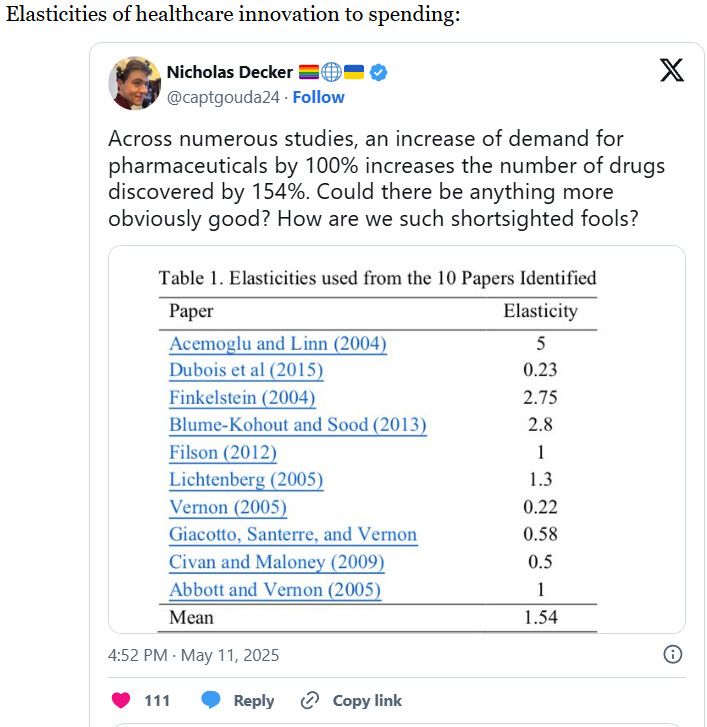
Task: Open the tweet info circle icon
Action: pyautogui.click(x=672, y=654)
